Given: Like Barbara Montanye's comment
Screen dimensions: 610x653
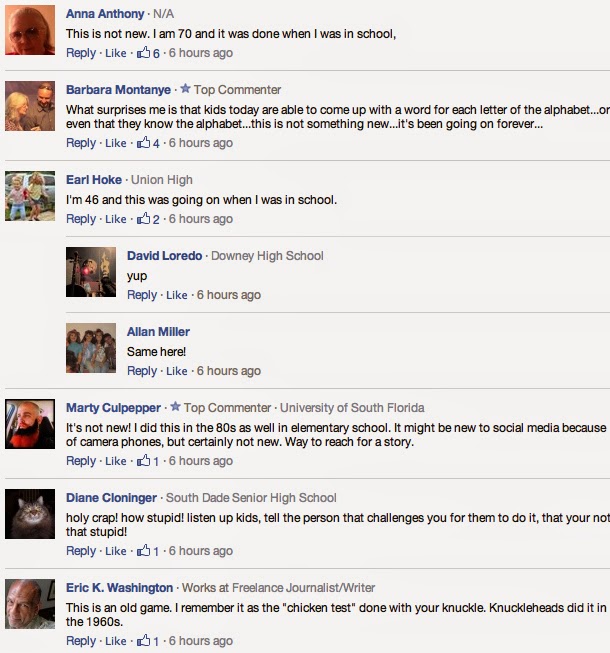Looking at the screenshot, I should pos(116,143).
